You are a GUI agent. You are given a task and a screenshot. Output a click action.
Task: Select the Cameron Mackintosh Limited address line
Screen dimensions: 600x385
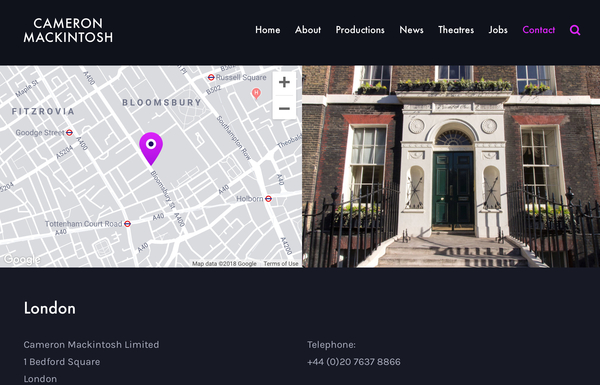point(91,344)
